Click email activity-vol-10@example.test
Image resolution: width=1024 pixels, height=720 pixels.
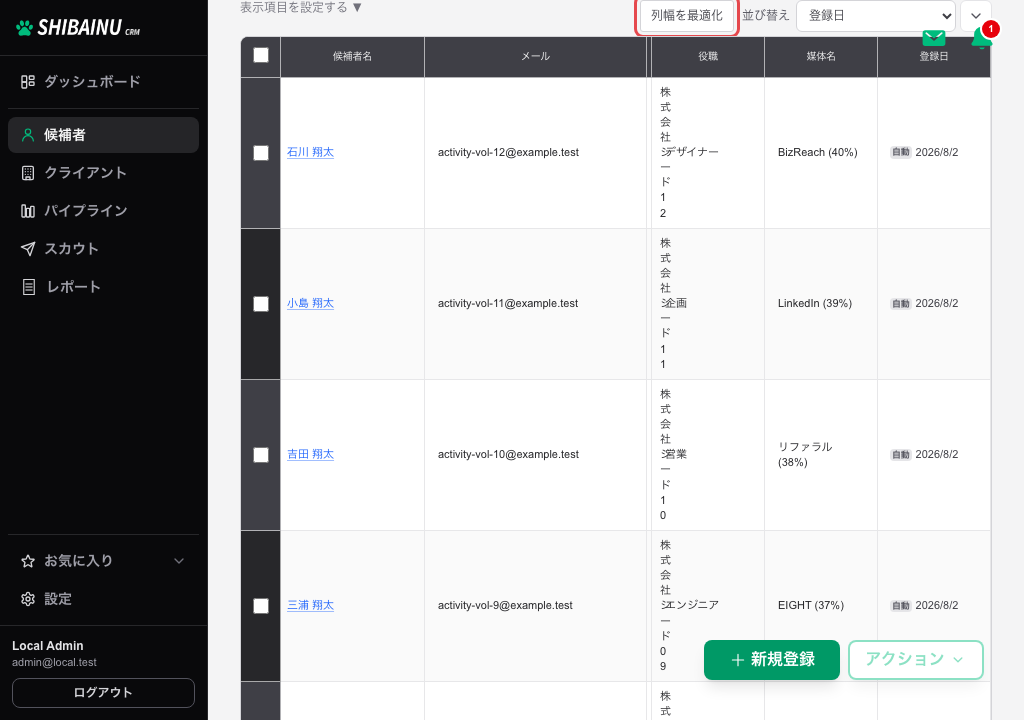point(508,454)
